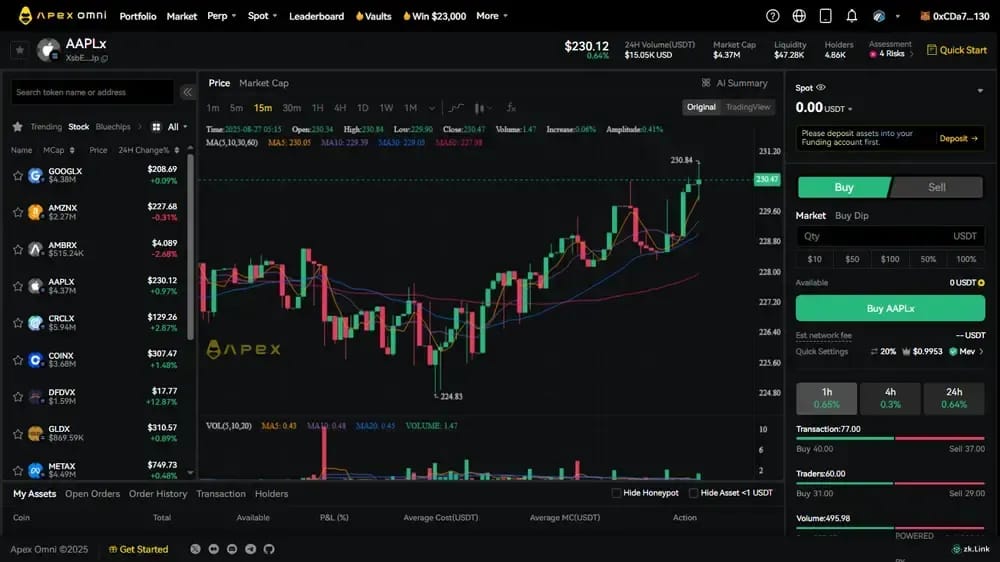This screenshot has width=1000, height=562.
Task: Open the mobile app phone icon
Action: click(825, 16)
